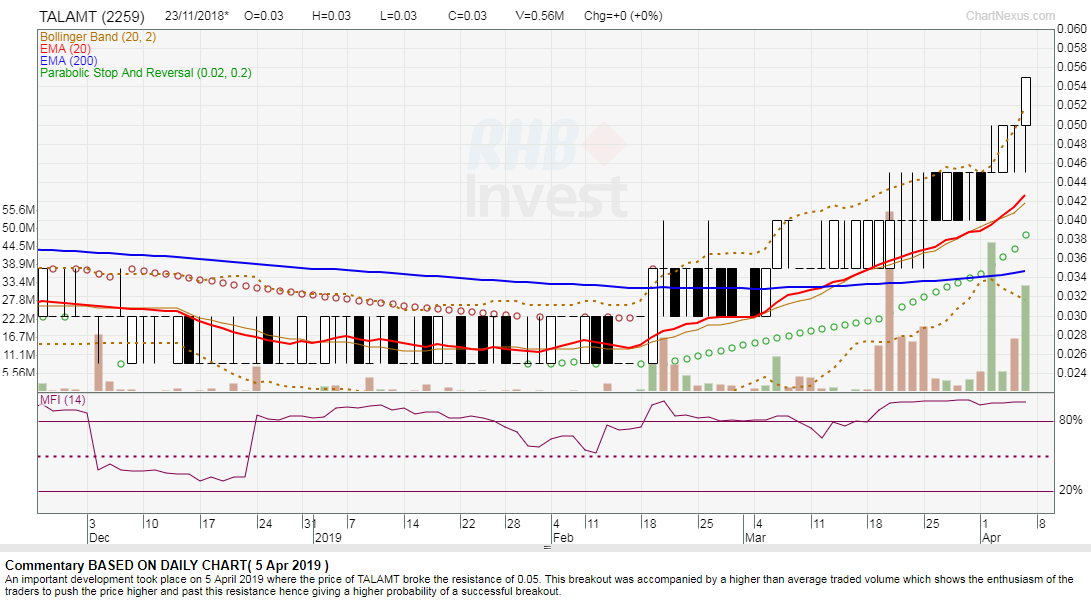Click the L=0.03 low price value

pyautogui.click(x=398, y=15)
